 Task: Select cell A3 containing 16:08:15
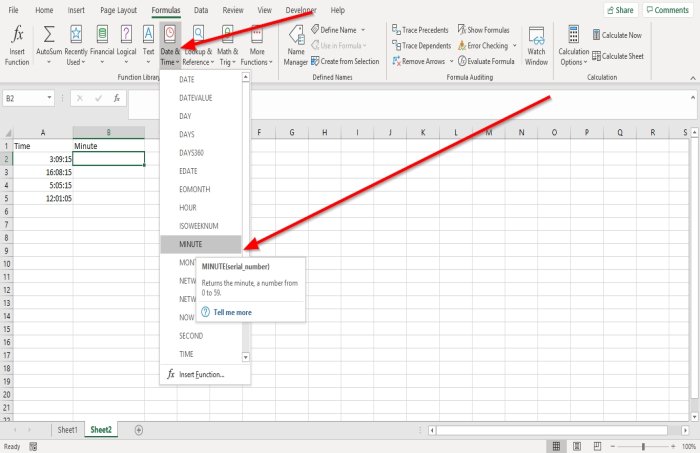(43, 172)
